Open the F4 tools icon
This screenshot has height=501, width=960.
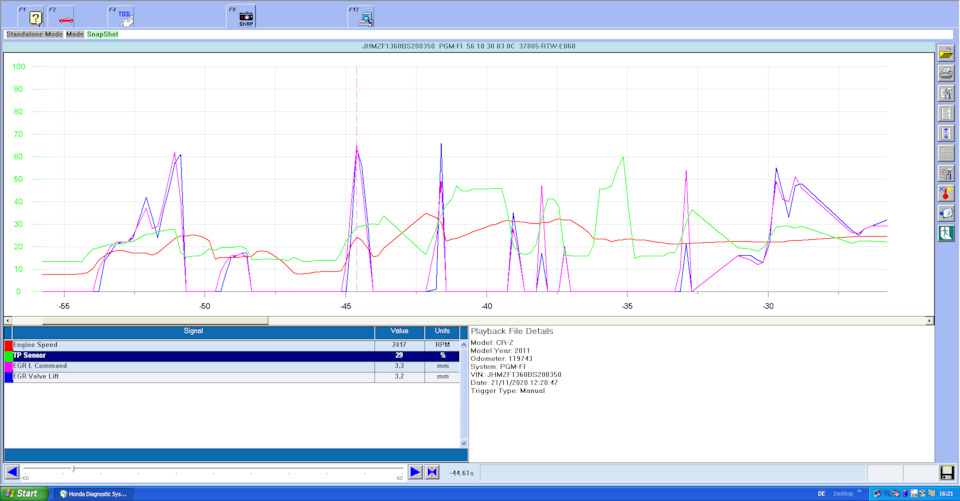(121, 17)
